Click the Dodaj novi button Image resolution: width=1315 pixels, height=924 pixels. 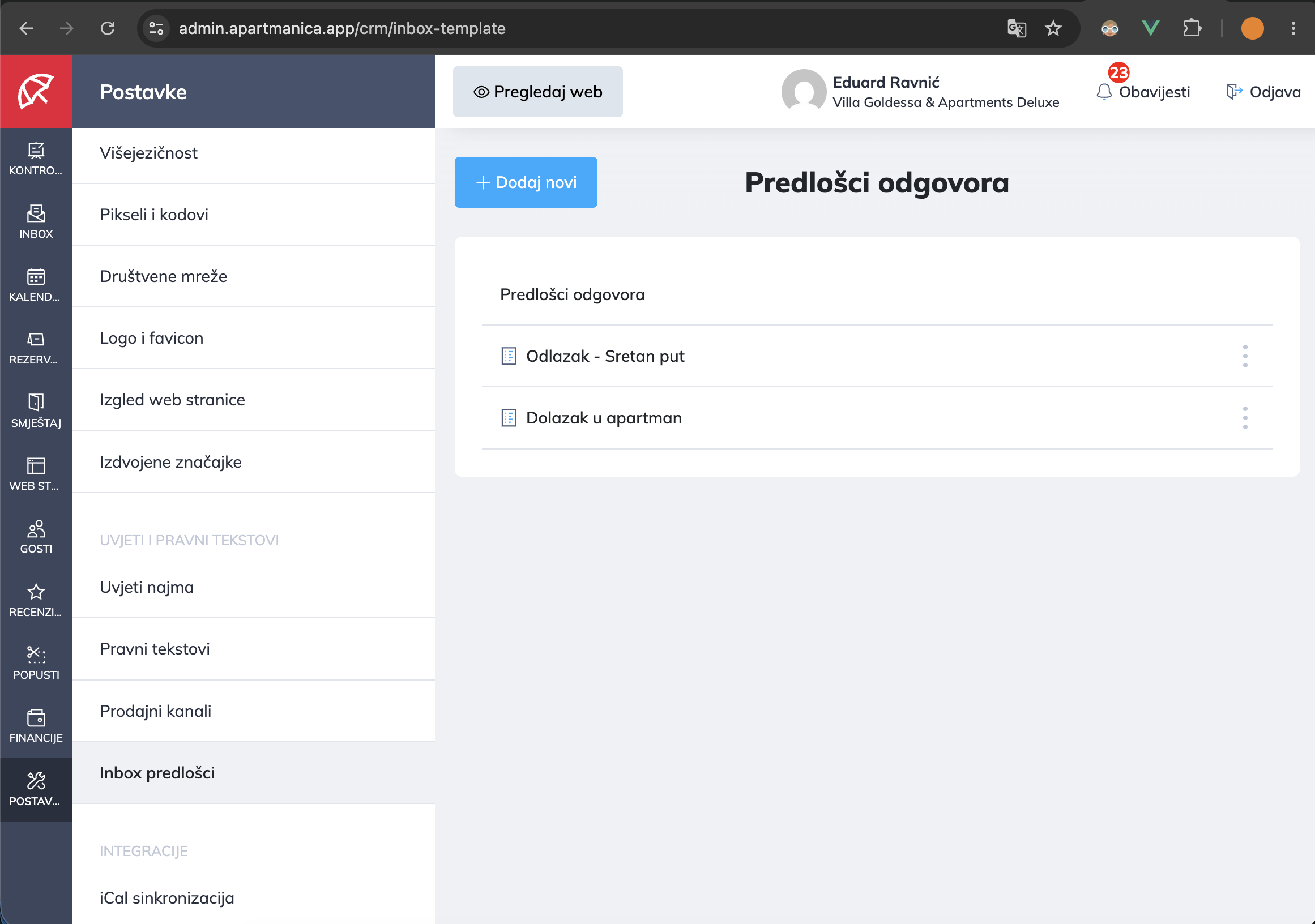[526, 182]
